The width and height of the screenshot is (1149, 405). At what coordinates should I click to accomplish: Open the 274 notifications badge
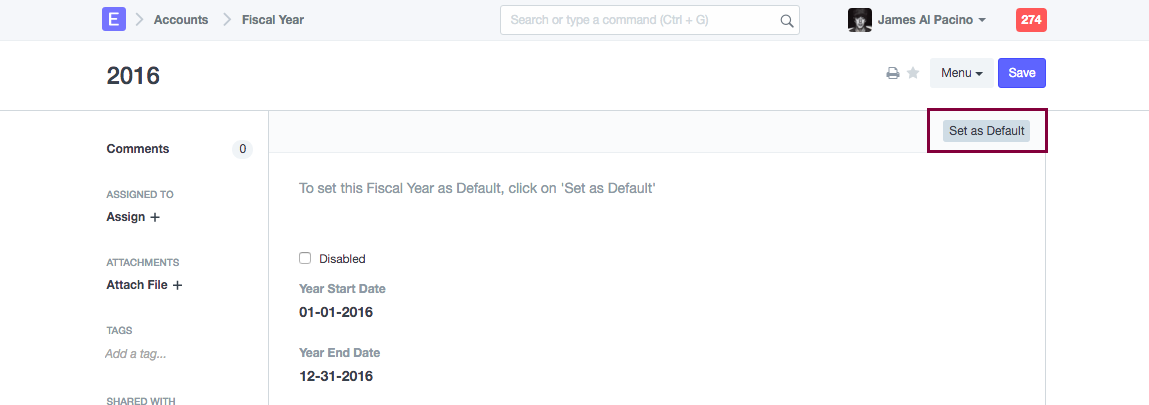[1031, 20]
